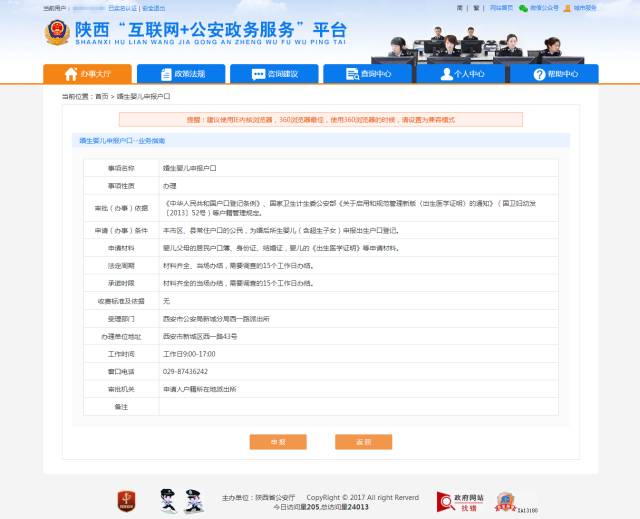The width and height of the screenshot is (640, 519).
Task: Click the blue section heading 业务指南
Action: (x=122, y=140)
